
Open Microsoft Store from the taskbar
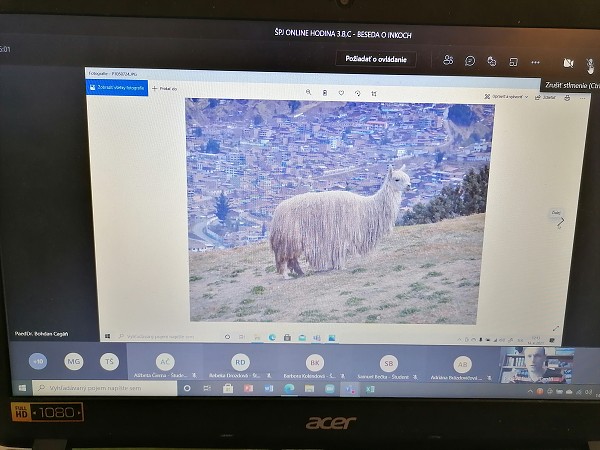pyautogui.click(x=228, y=389)
